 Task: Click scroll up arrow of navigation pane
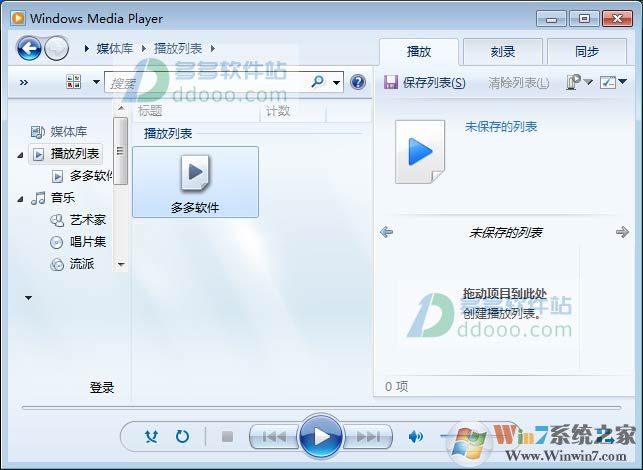pyautogui.click(x=121, y=108)
